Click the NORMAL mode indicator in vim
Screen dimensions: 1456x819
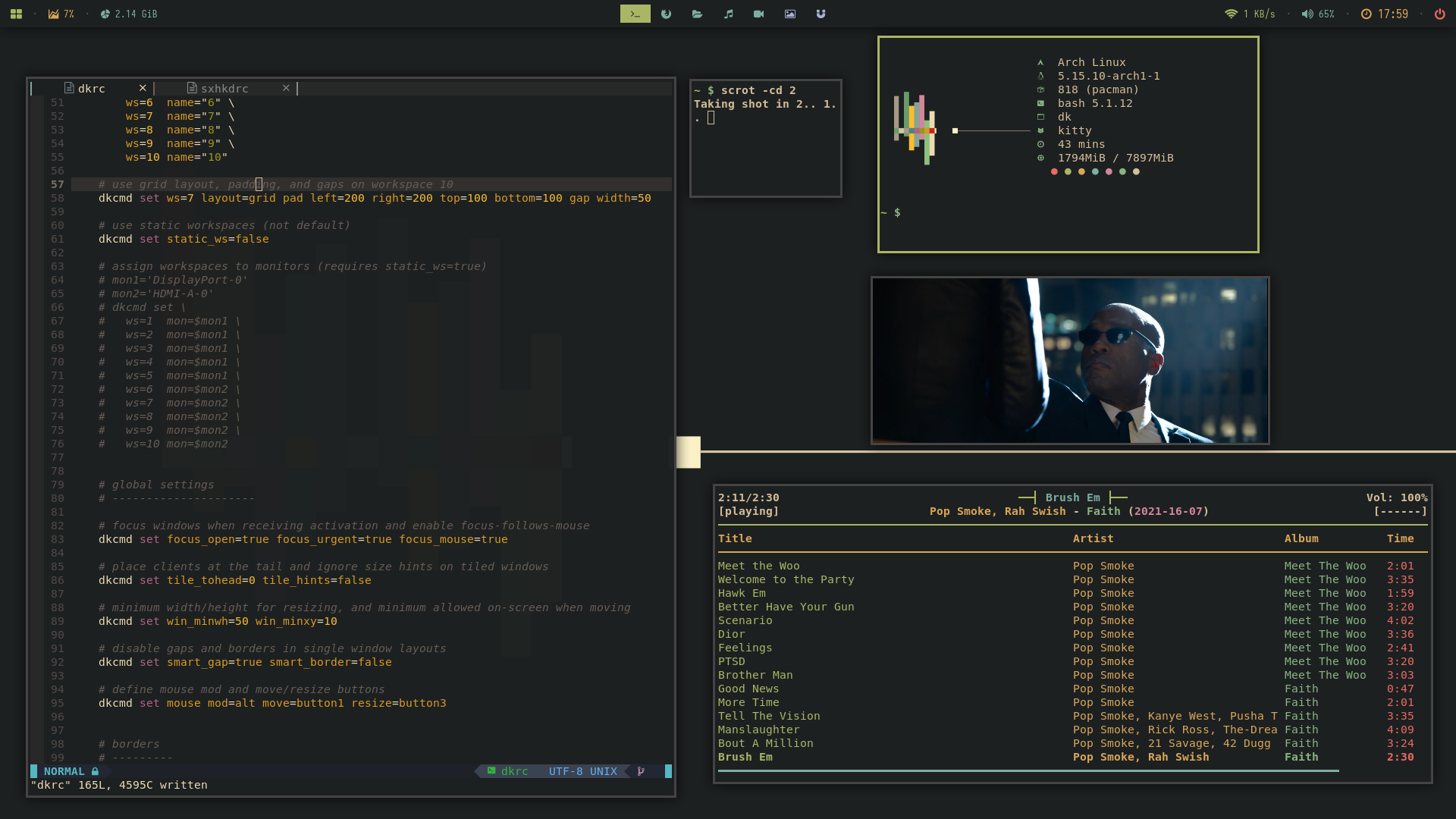[x=64, y=771]
